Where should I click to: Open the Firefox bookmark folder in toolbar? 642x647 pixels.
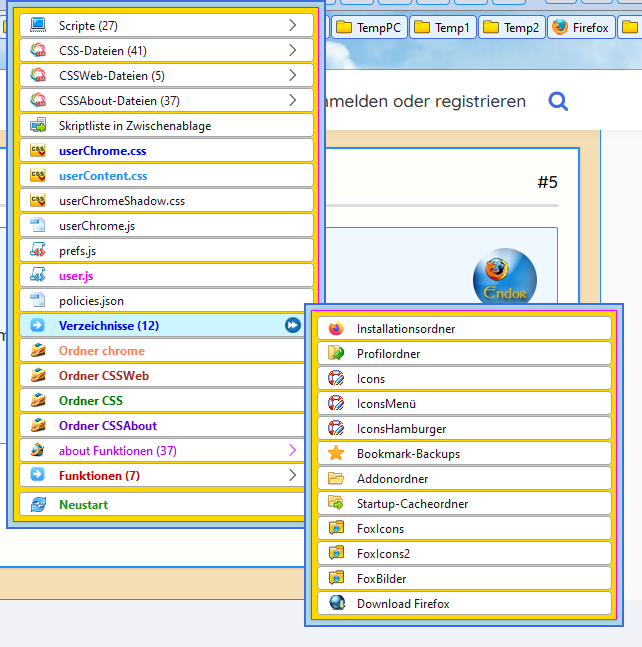click(x=581, y=28)
